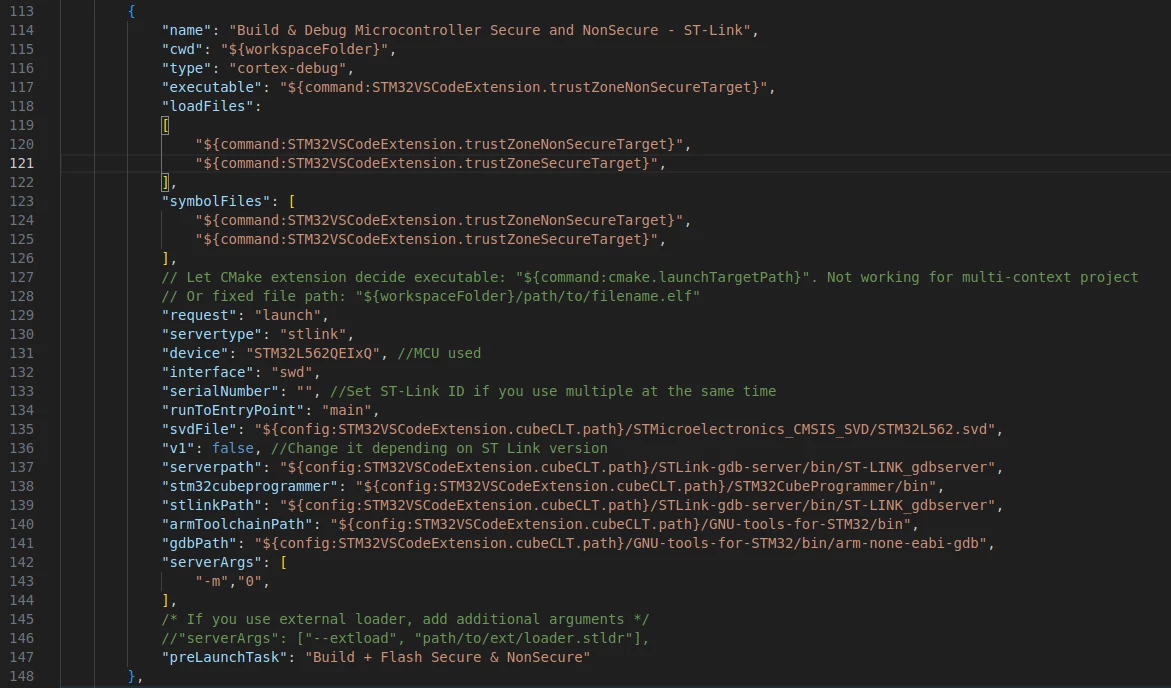Click the trustZoneNonSecureTarget string on line 124
This screenshot has width=1171, height=688.
point(439,220)
